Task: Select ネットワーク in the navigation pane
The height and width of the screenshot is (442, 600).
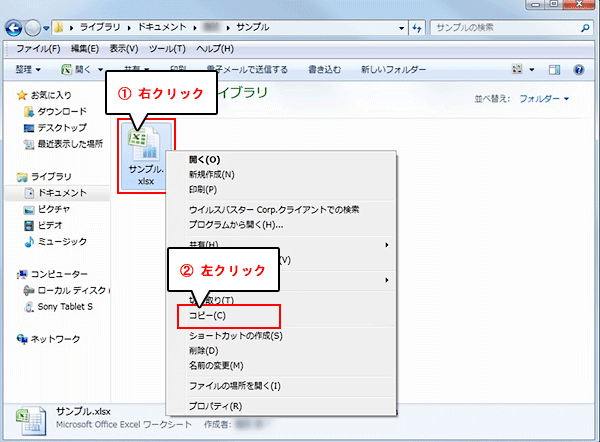Action: click(55, 339)
